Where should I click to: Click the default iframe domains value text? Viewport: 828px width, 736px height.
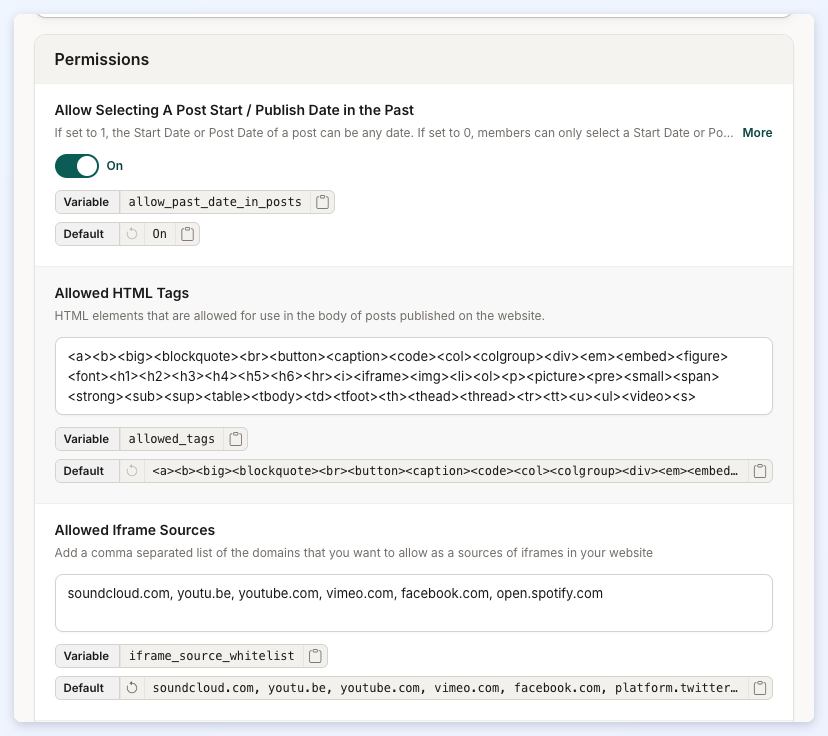tap(445, 688)
